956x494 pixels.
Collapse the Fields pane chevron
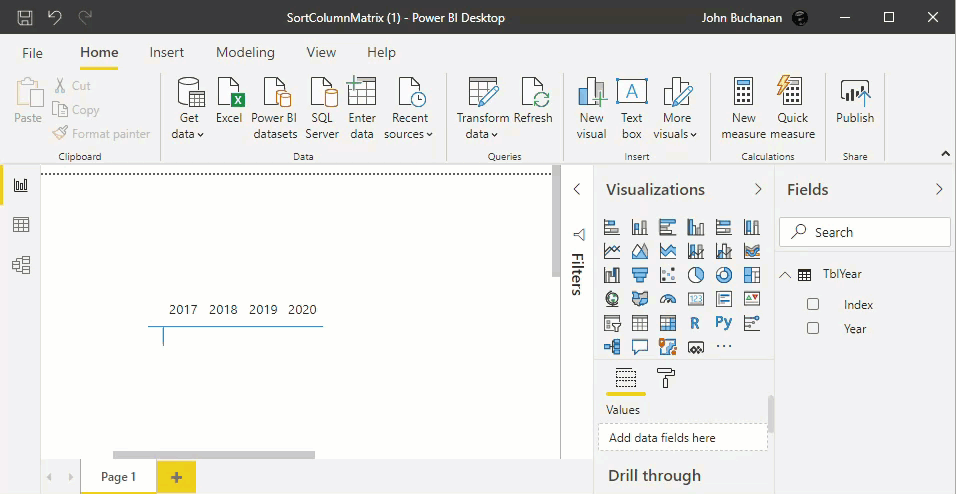(939, 190)
